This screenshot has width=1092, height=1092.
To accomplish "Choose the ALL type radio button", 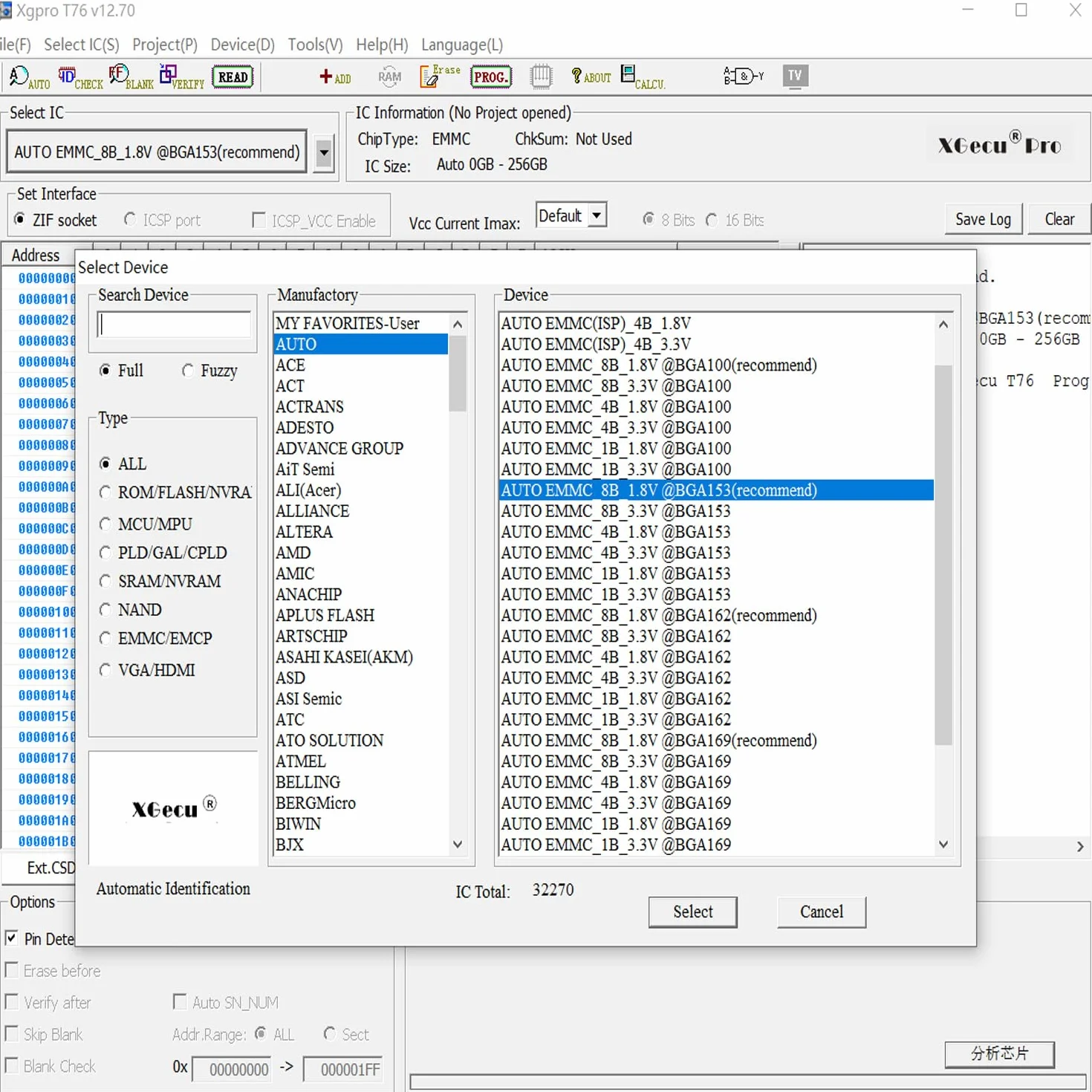I will click(105, 464).
